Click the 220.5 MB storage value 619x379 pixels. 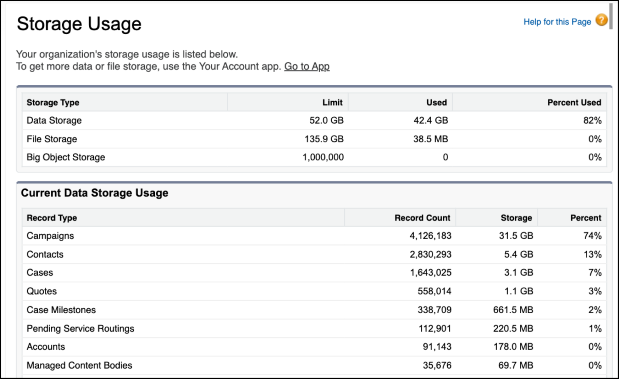513,328
